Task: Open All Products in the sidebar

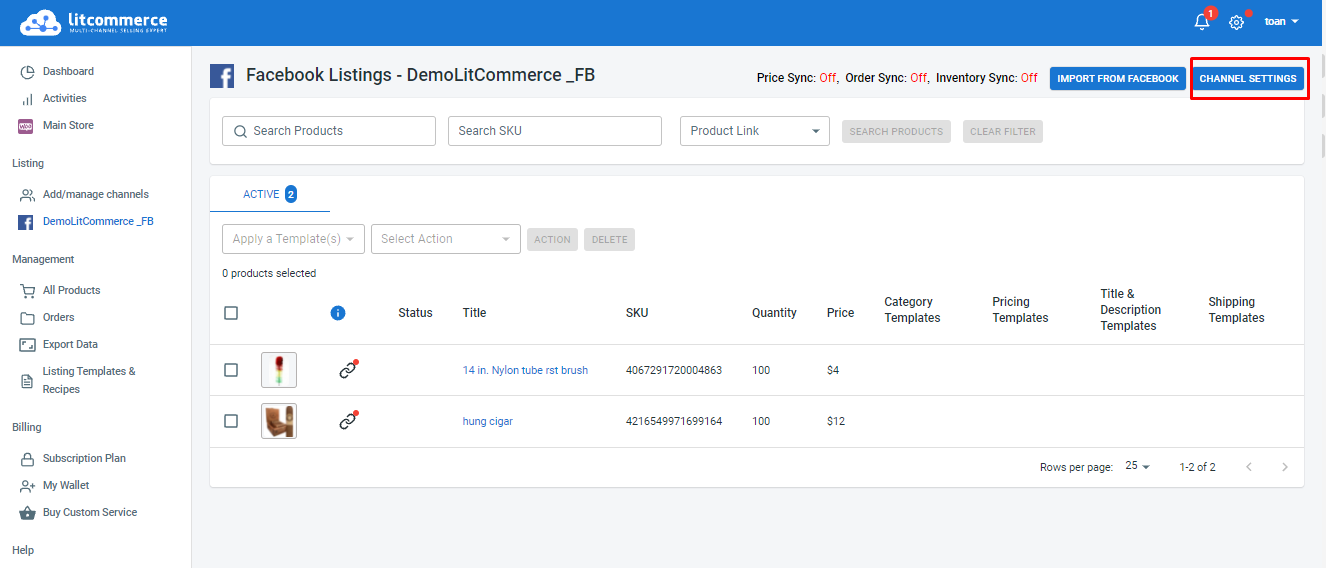Action: coord(71,291)
